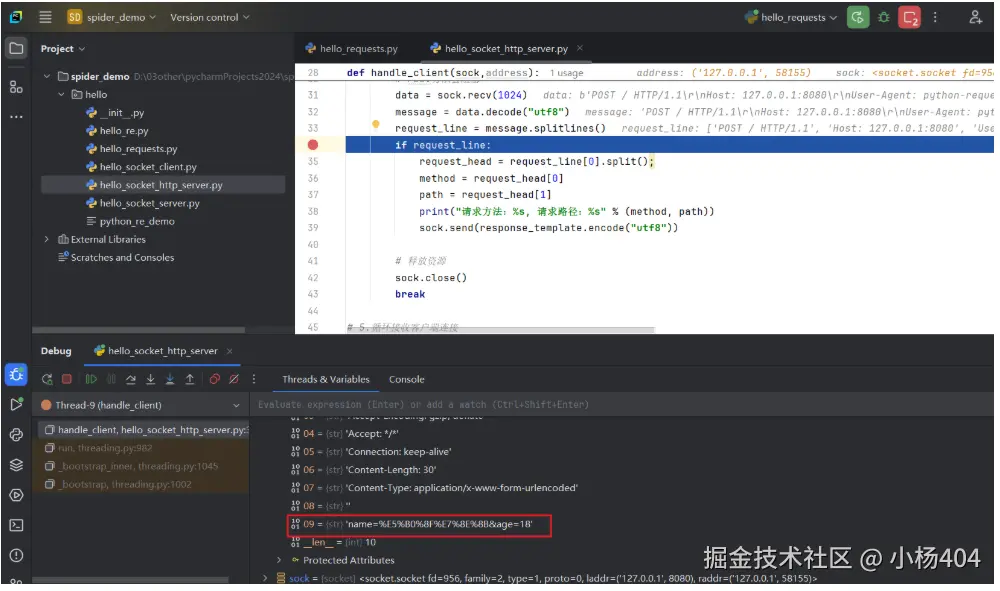The height and width of the screenshot is (591, 1000).
Task: Expand the sock variable node
Action: pos(265,578)
